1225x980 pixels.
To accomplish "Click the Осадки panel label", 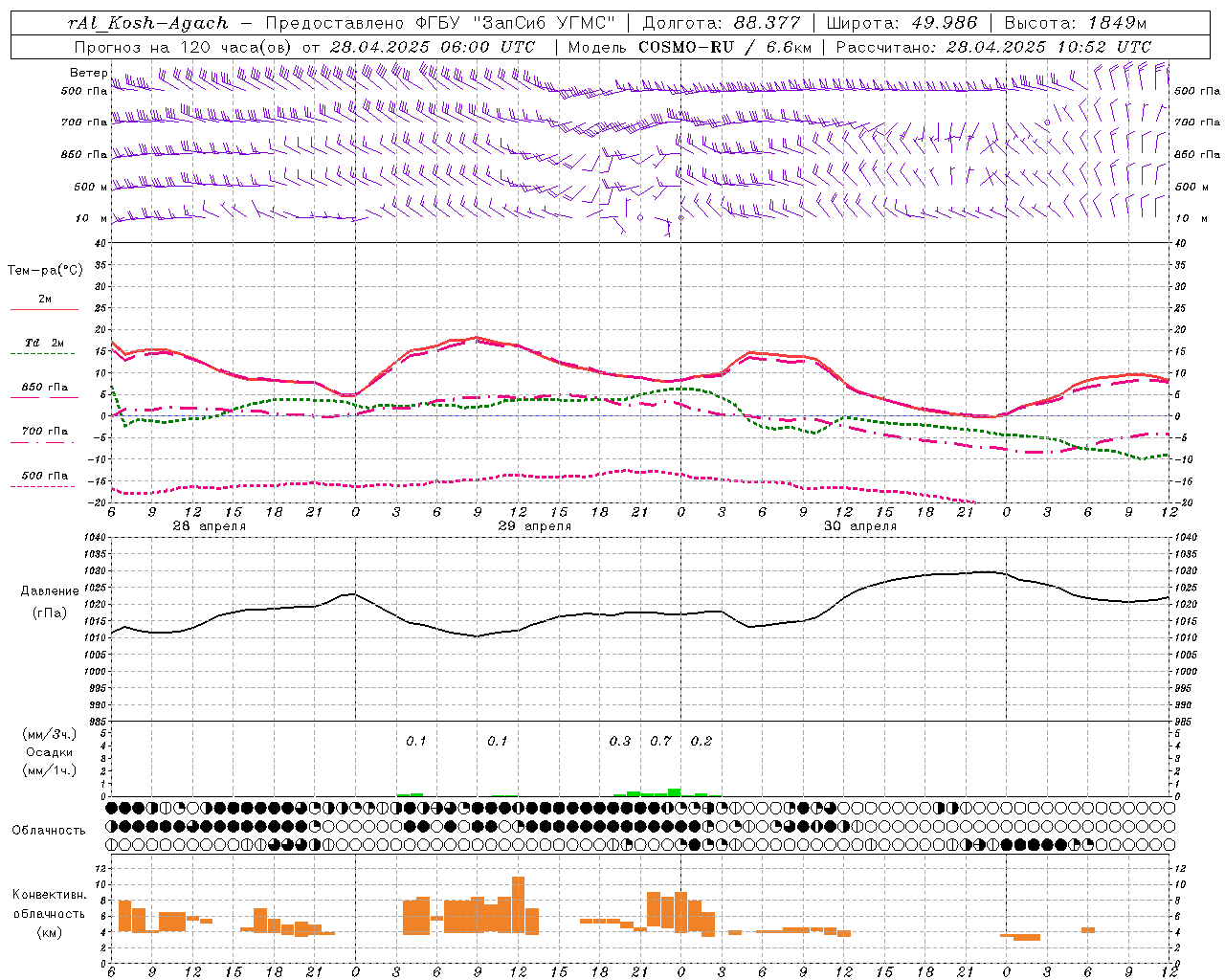I will click(x=50, y=752).
